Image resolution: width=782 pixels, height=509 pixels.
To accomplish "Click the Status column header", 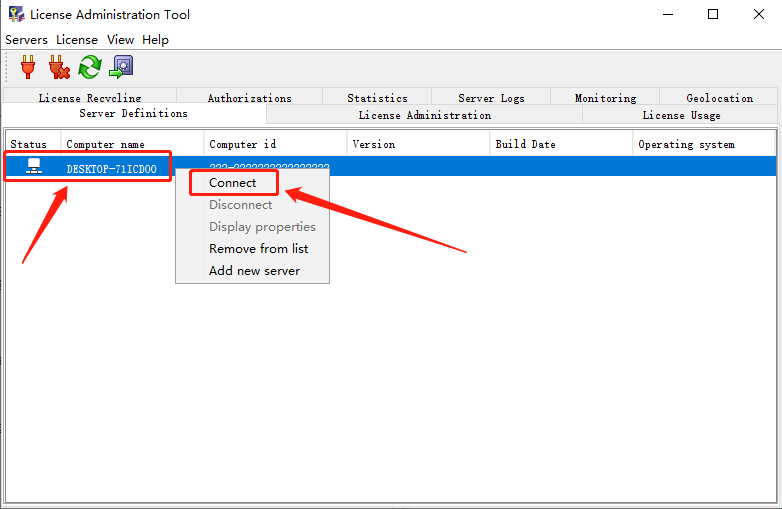I will (33, 144).
